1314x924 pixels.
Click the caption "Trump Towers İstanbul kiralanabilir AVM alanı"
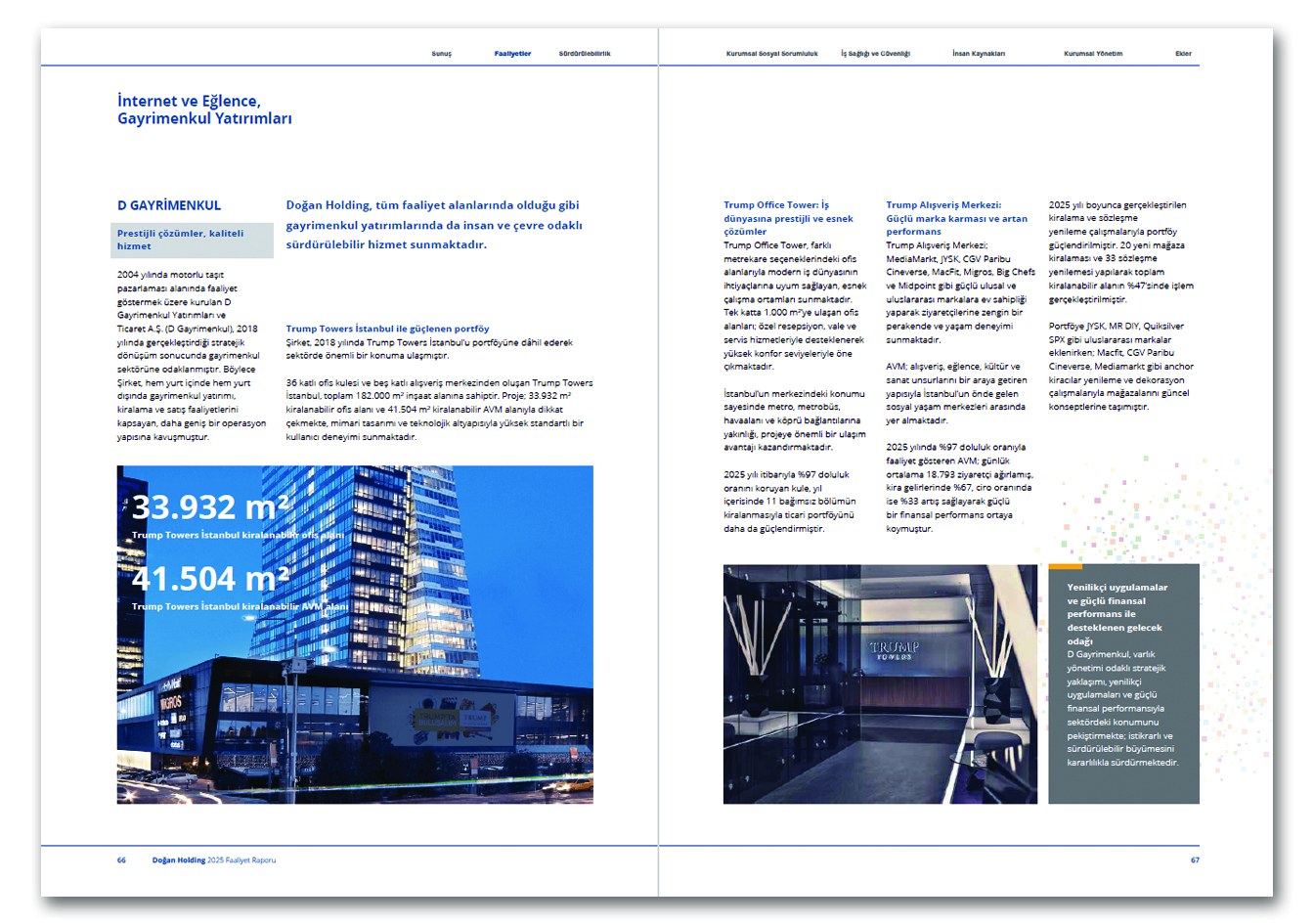[x=240, y=607]
